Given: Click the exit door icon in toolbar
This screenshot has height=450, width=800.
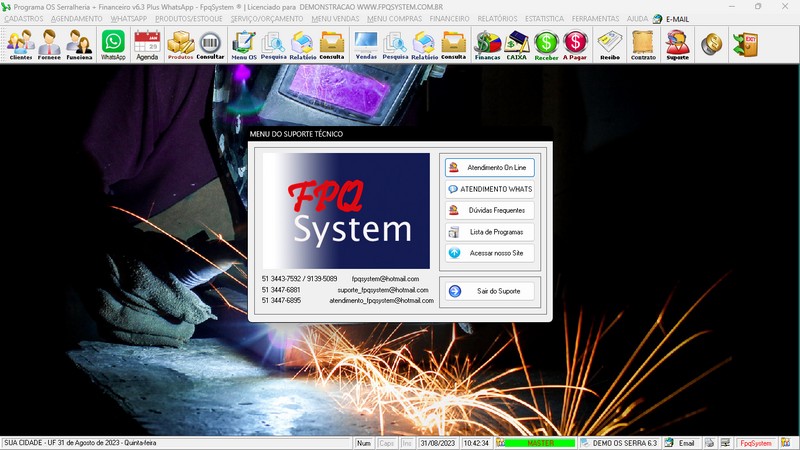Looking at the screenshot, I should pos(744,44).
